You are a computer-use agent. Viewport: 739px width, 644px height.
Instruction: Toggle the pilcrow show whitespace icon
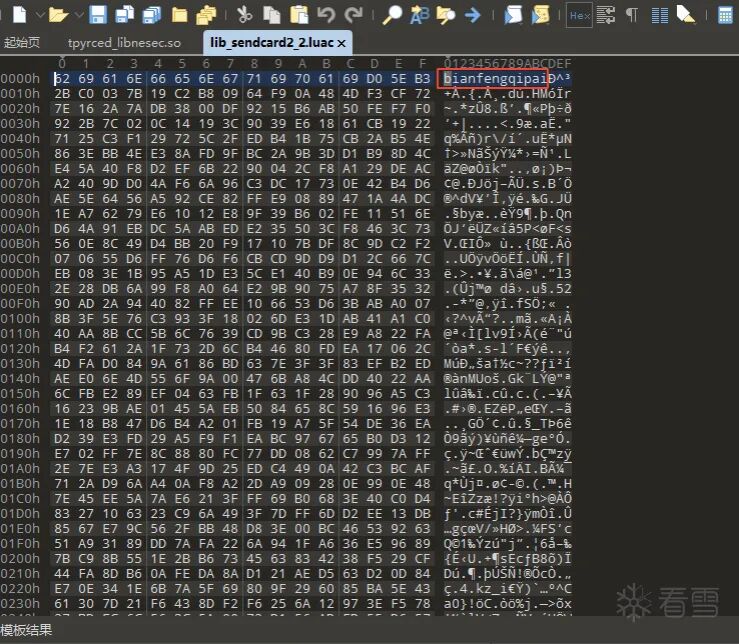(x=632, y=15)
